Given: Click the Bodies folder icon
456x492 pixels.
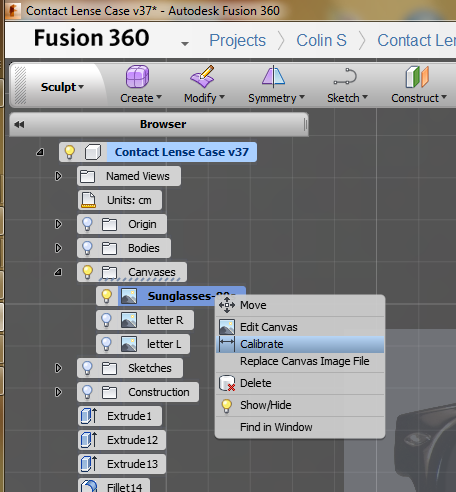Looking at the screenshot, I should (x=109, y=248).
